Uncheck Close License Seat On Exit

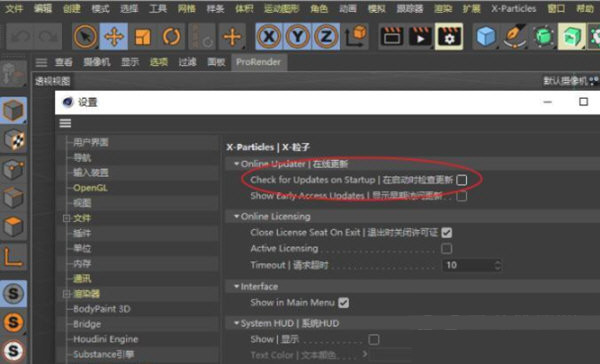[447, 232]
